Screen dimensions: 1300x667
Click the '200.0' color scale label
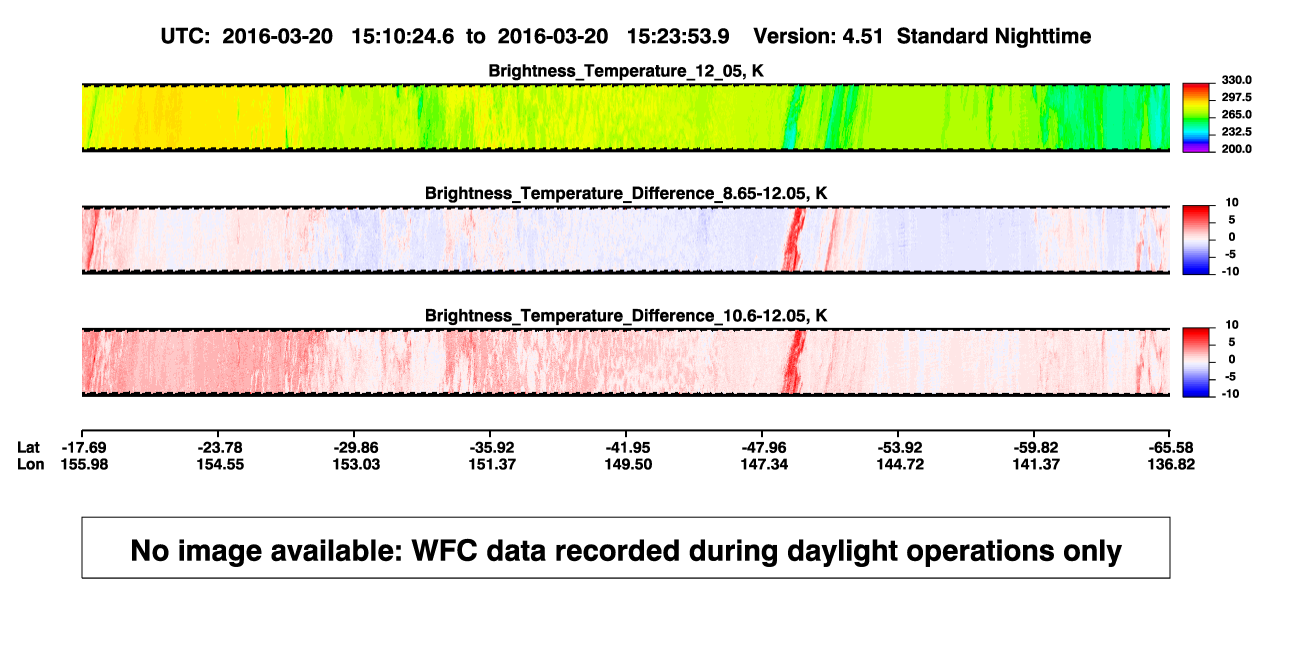(1237, 148)
